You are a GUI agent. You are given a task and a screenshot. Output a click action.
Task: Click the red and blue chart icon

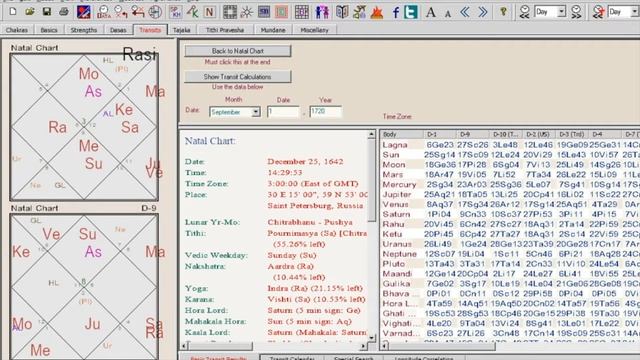point(84,12)
